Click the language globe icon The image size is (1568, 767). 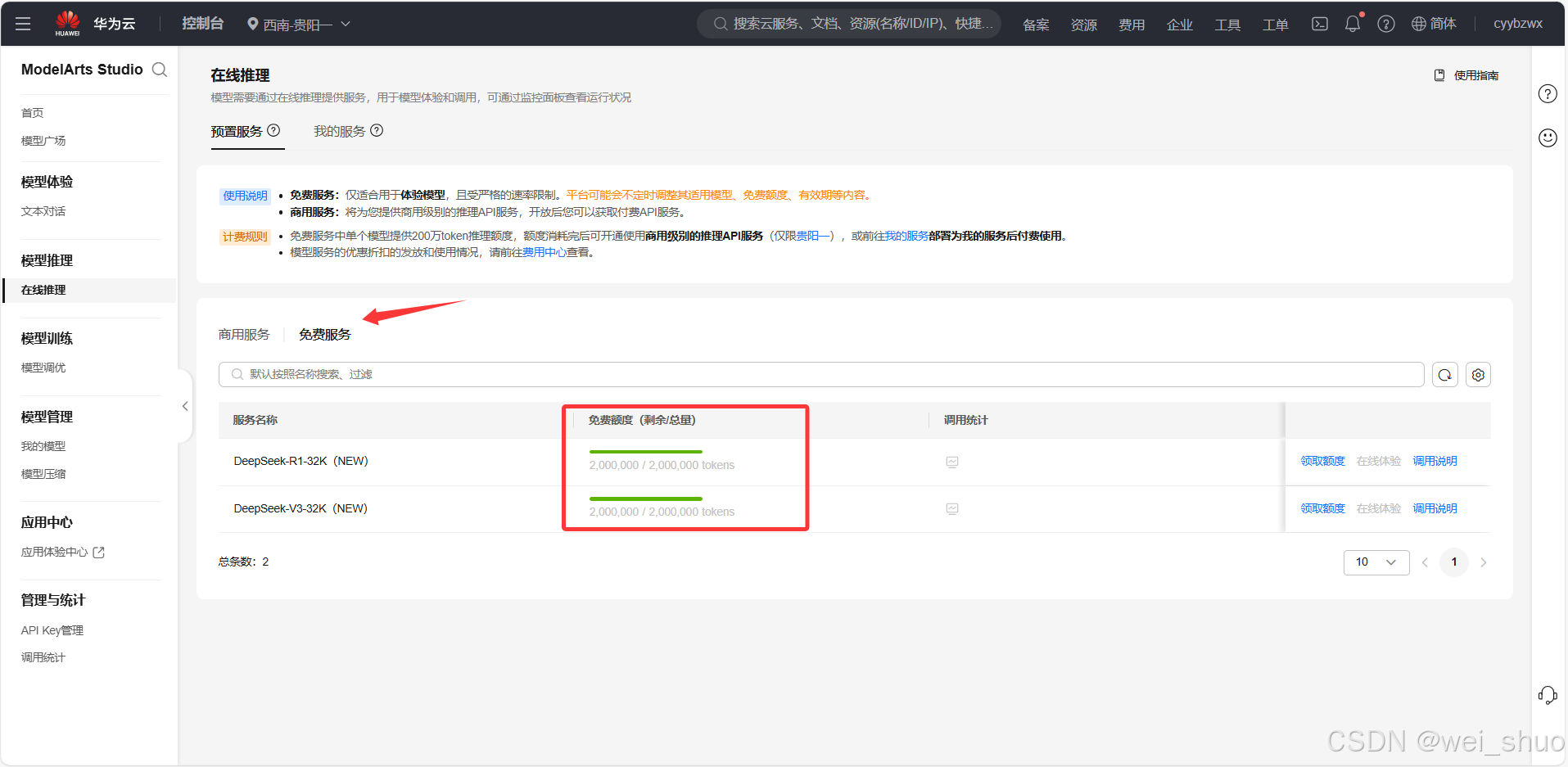1419,24
